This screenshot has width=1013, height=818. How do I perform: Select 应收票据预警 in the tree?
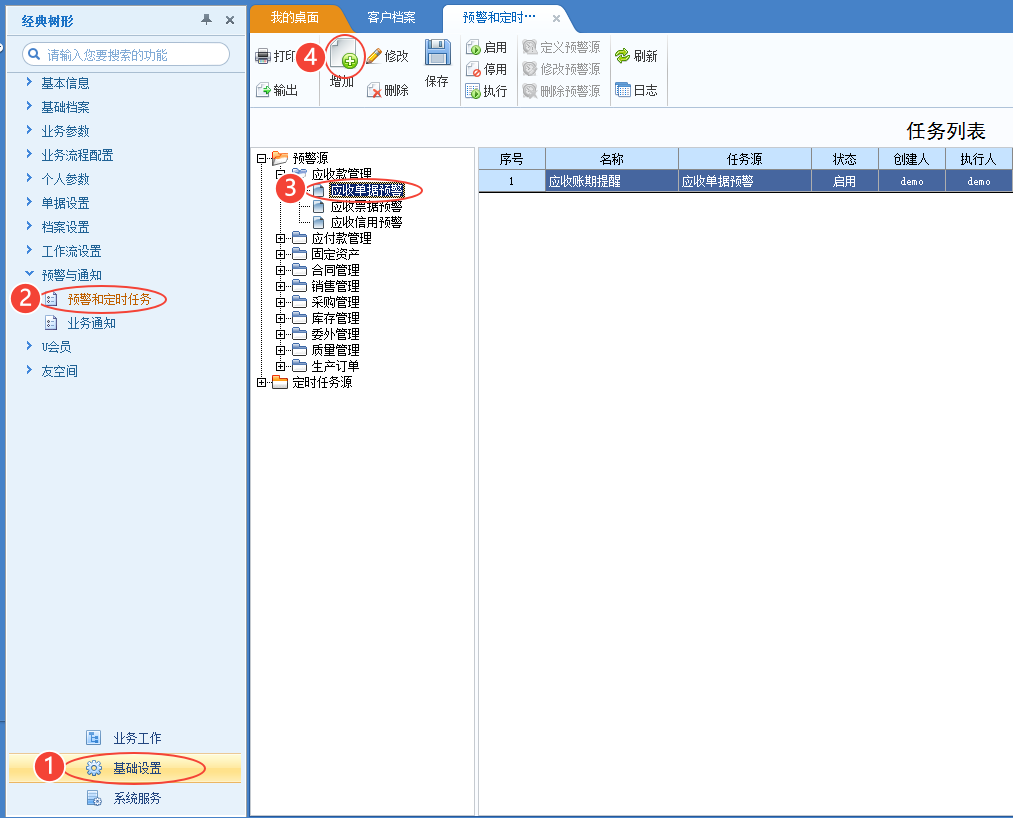[x=366, y=206]
